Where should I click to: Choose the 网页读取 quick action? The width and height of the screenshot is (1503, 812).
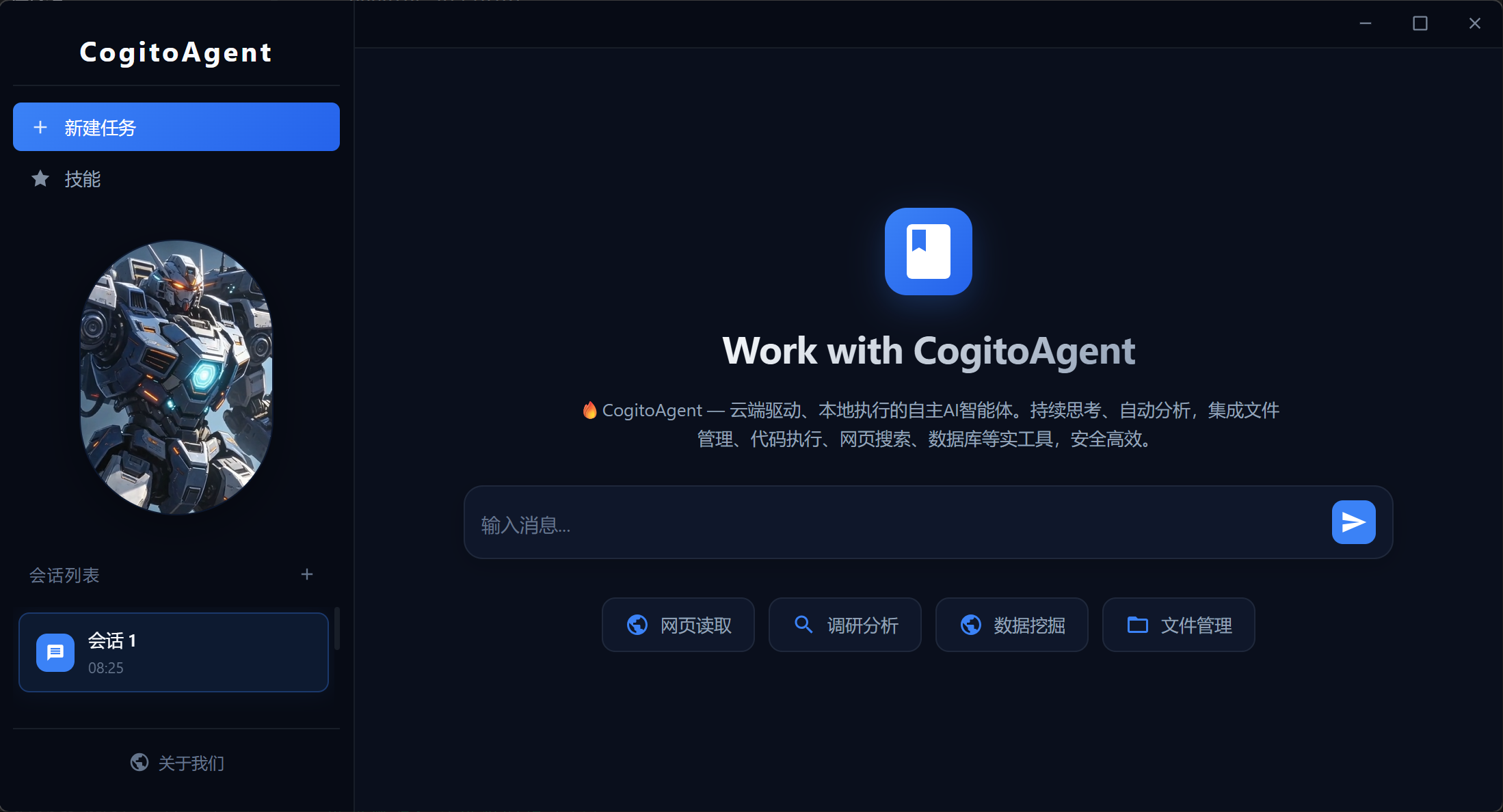click(x=678, y=625)
